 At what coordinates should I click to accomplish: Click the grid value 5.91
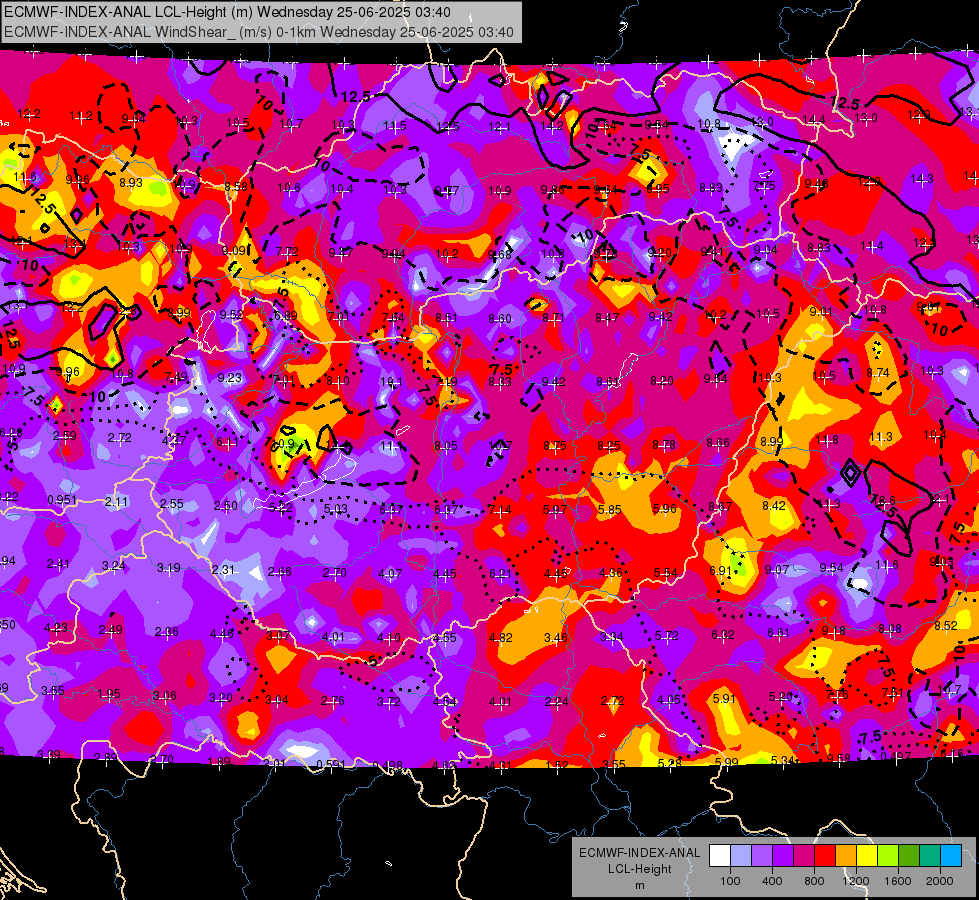[724, 698]
